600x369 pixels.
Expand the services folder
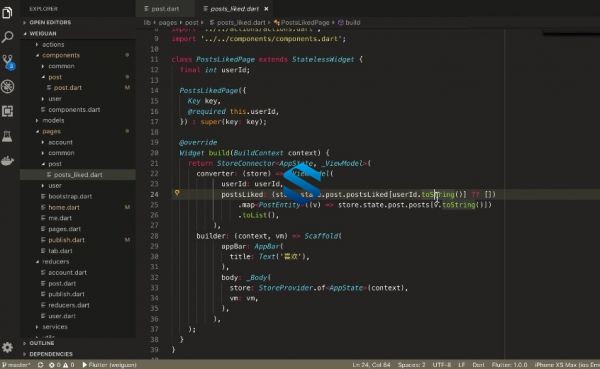tap(55, 327)
